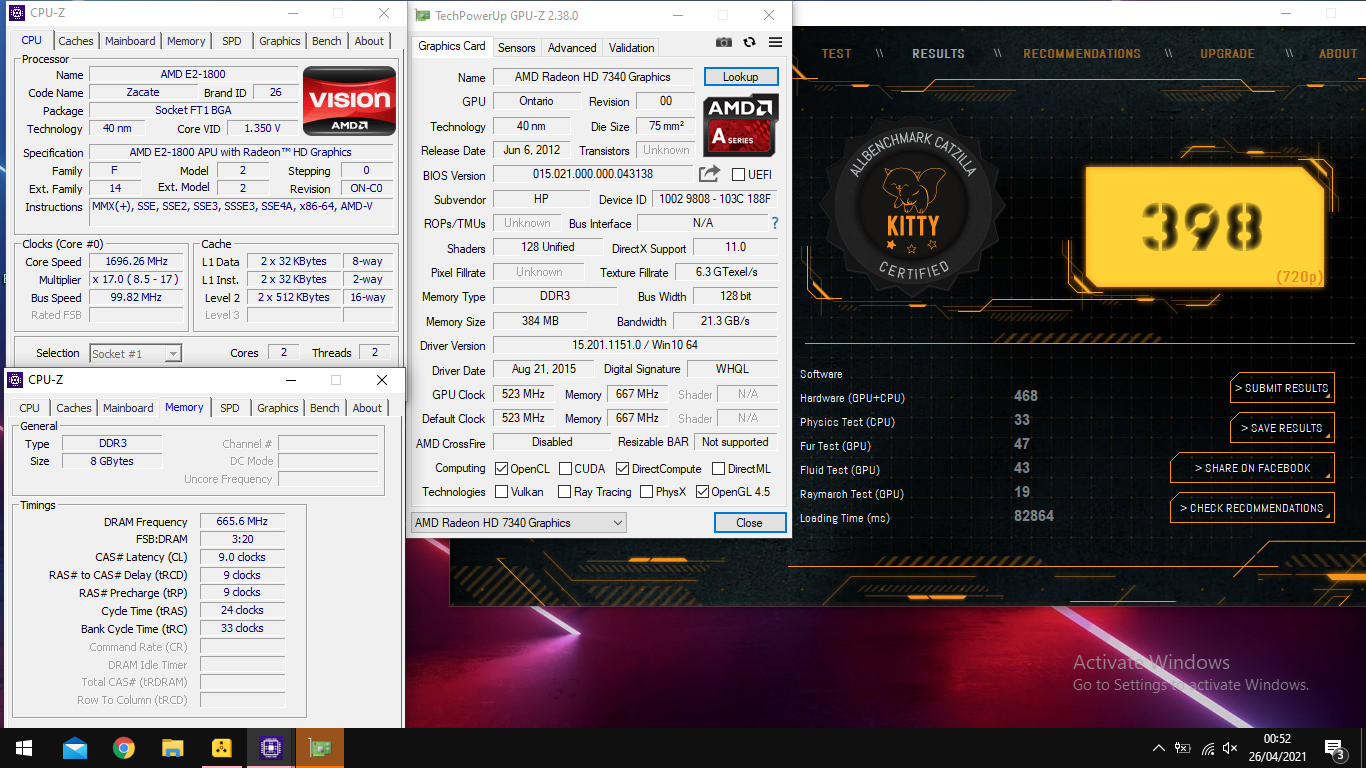Click the Hardware (GPU+CPU) score 468
This screenshot has width=1366, height=768.
(1026, 396)
